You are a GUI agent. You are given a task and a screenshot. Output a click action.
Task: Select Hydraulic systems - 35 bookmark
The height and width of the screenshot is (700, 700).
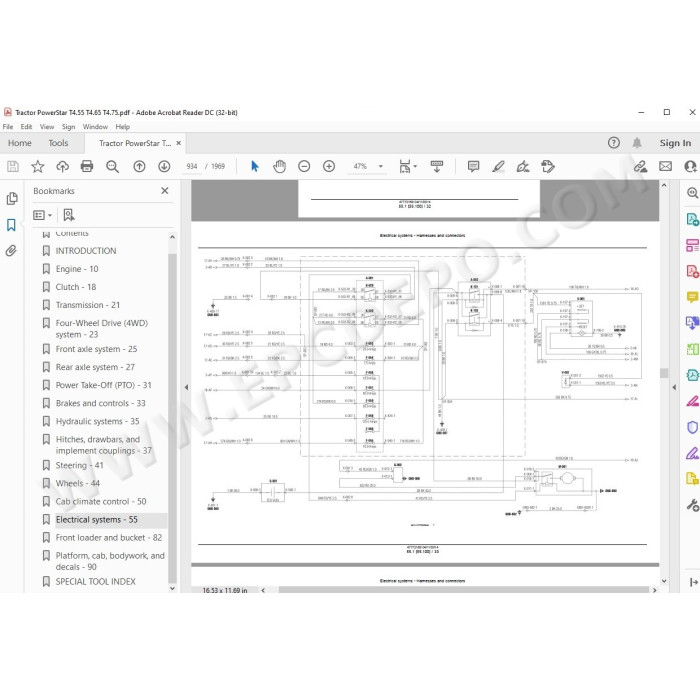(x=97, y=421)
